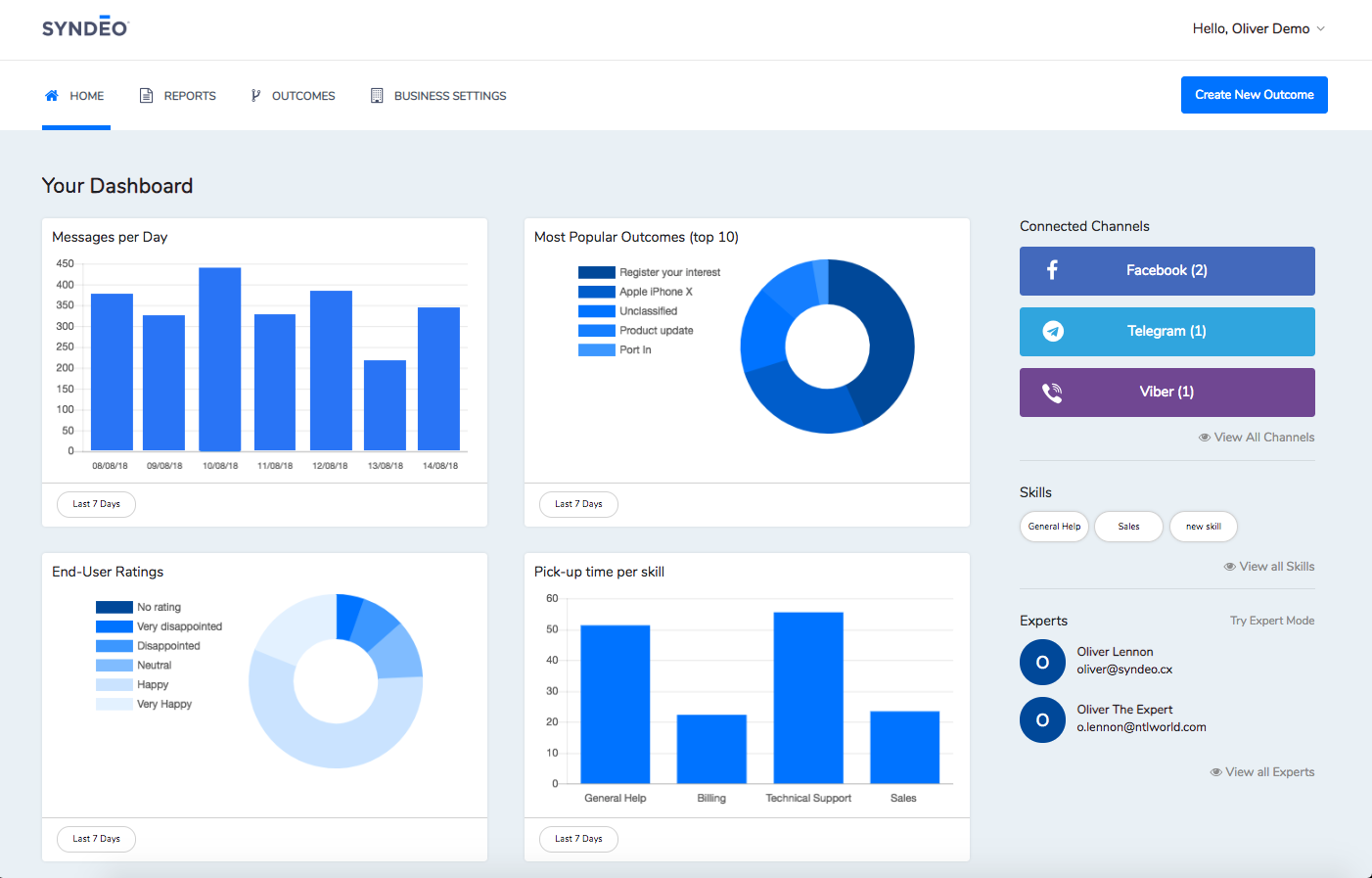Open Business Settings tab
Screen dimensions: 1372x878
[x=438, y=96]
